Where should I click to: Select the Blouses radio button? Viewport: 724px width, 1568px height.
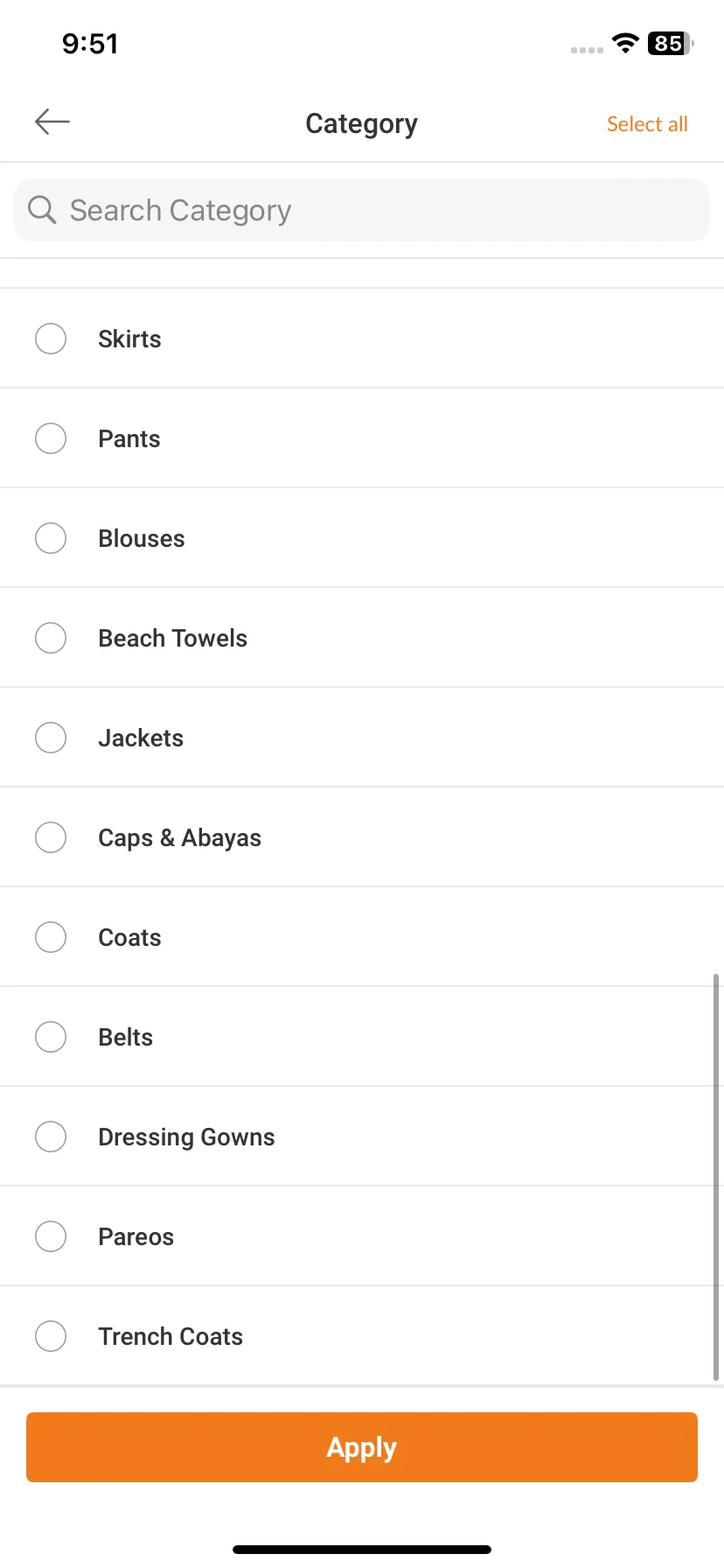51,538
